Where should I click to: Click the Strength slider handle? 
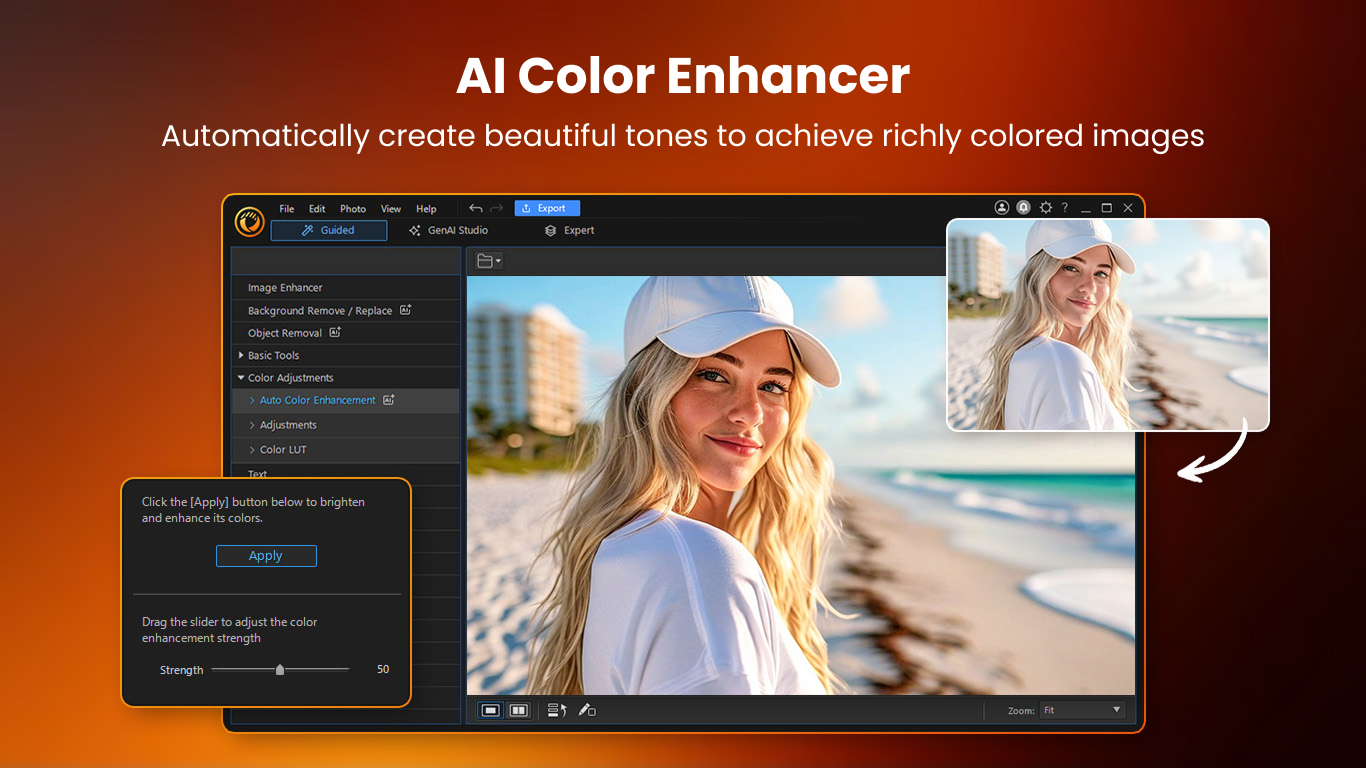[x=280, y=670]
